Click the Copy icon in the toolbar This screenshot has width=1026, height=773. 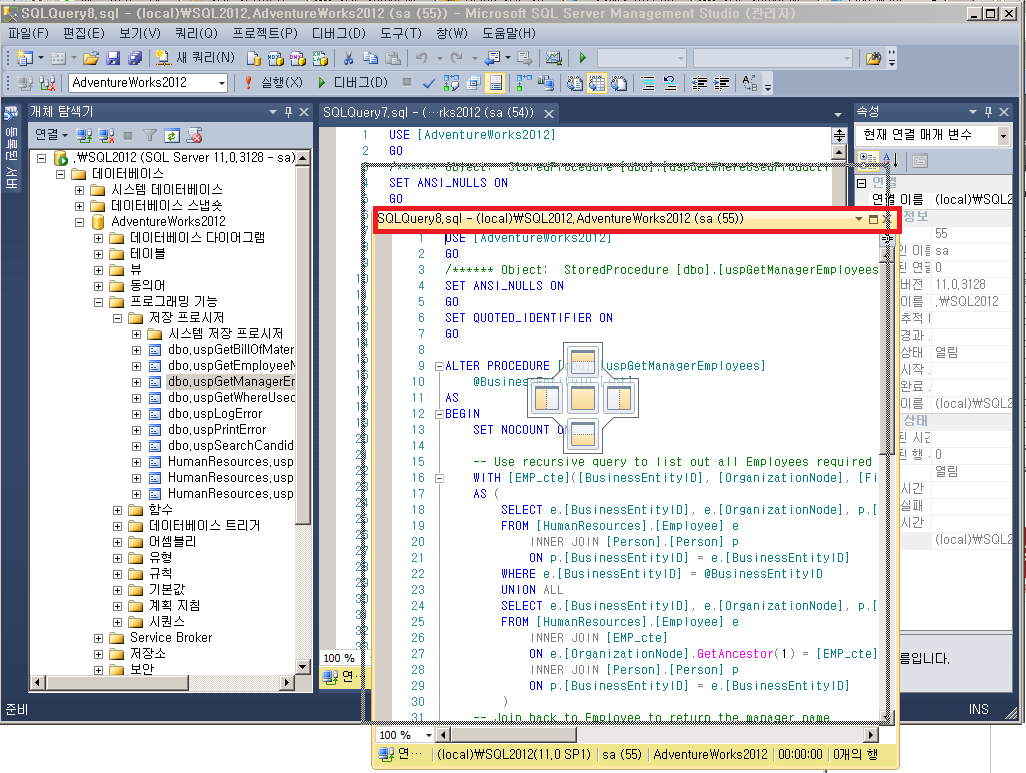[x=370, y=58]
